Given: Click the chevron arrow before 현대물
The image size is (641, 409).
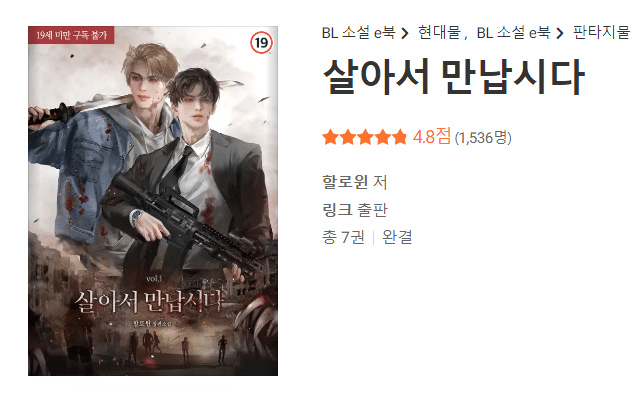Looking at the screenshot, I should [x=405, y=33].
